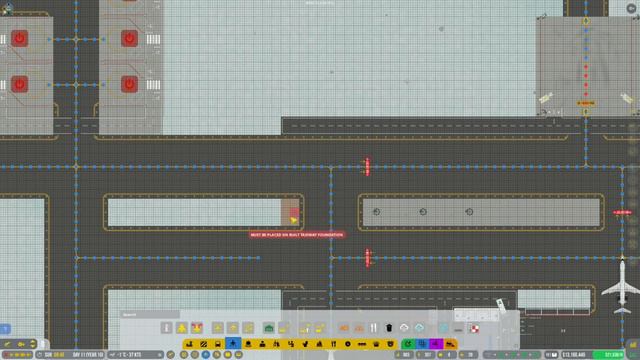Select the white cloud icon
The image size is (640, 360).
(x=404, y=328)
